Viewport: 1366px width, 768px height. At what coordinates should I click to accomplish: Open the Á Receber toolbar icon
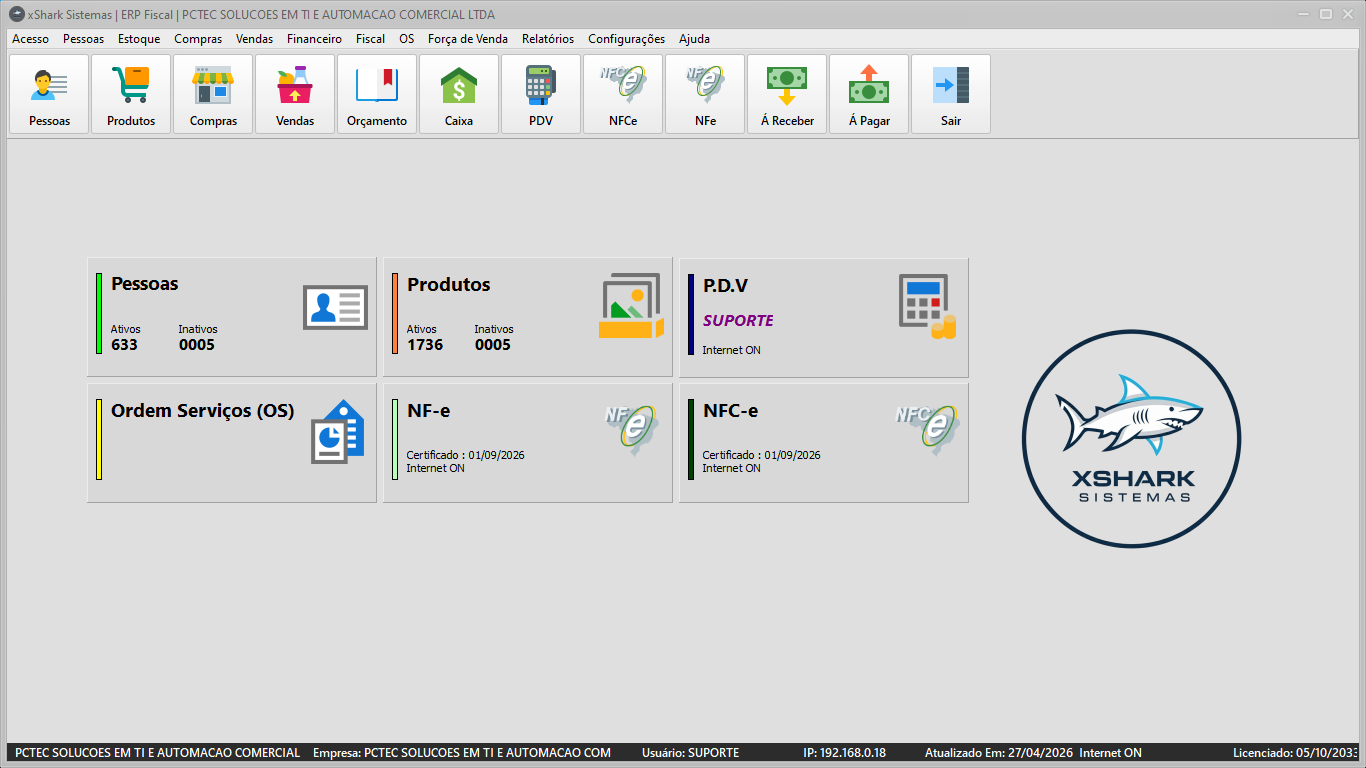point(787,94)
